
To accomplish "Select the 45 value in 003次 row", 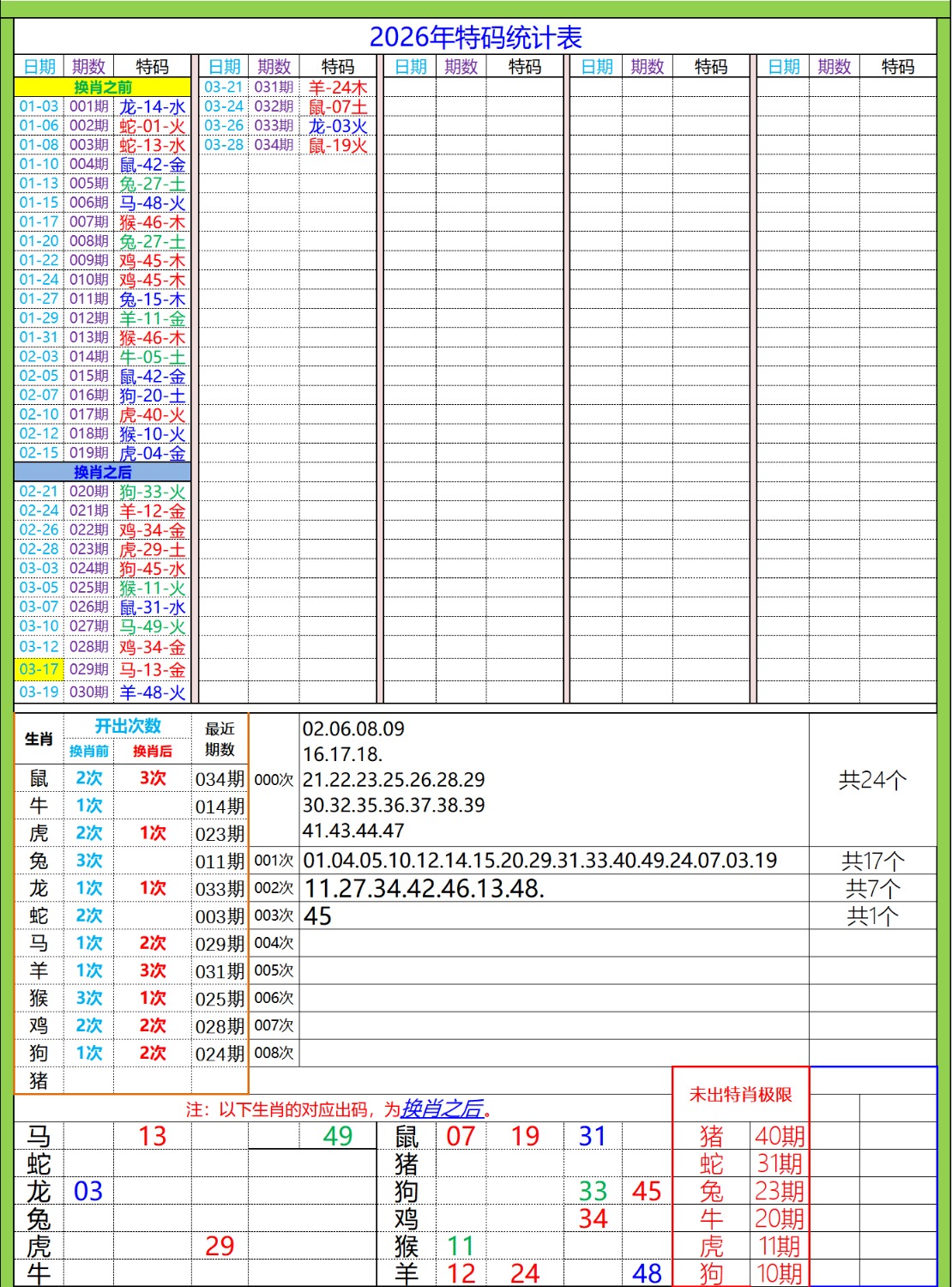I will [317, 916].
